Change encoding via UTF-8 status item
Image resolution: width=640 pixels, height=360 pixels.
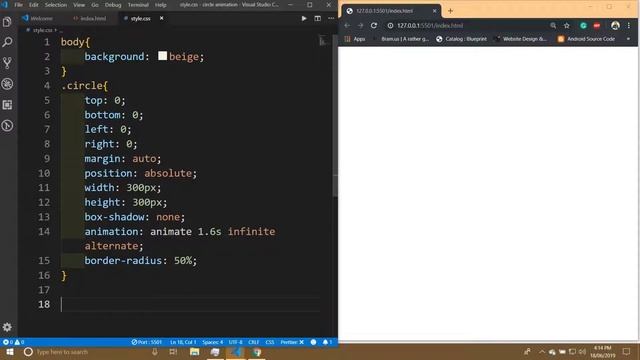click(236, 342)
